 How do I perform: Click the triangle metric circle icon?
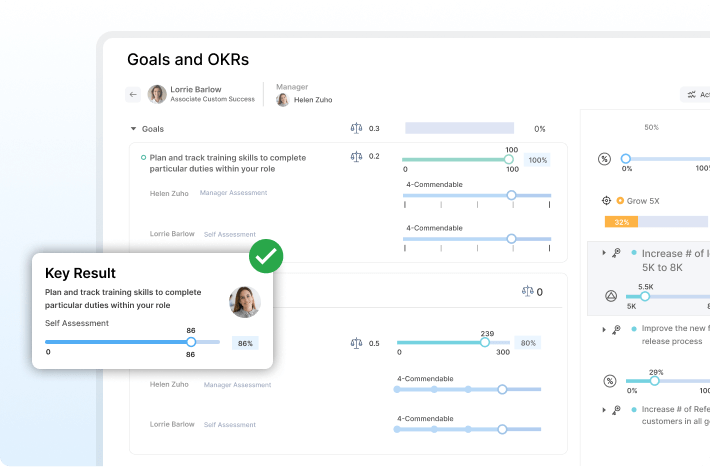(611, 296)
